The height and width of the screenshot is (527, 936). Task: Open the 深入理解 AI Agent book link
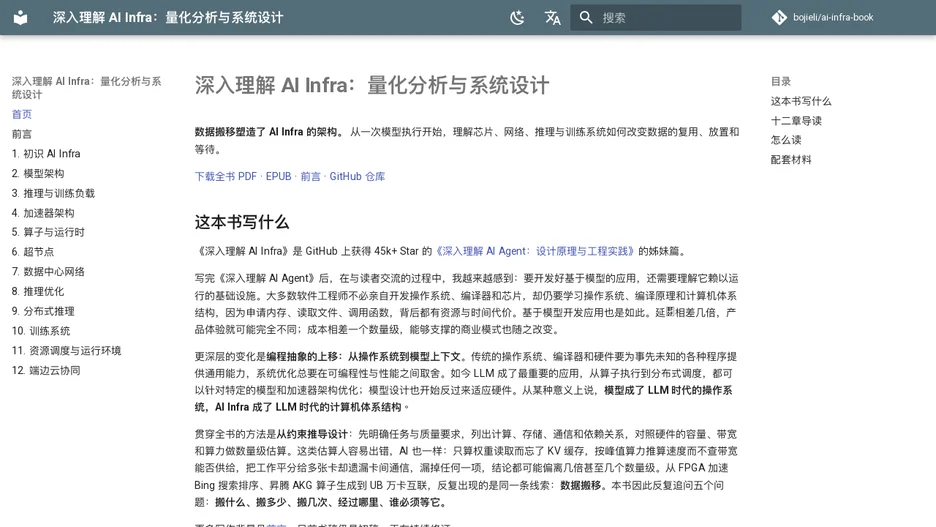pos(534,251)
